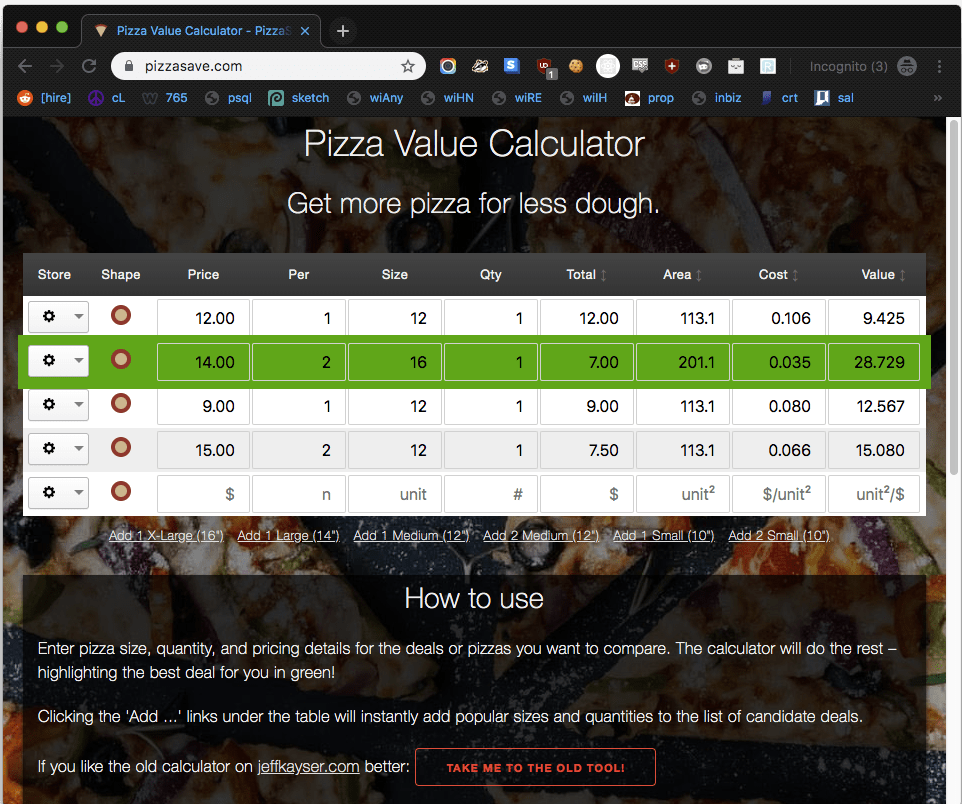Screen dimensions: 962x804
Task: Open the crt bookmark
Action: pyautogui.click(x=780, y=98)
